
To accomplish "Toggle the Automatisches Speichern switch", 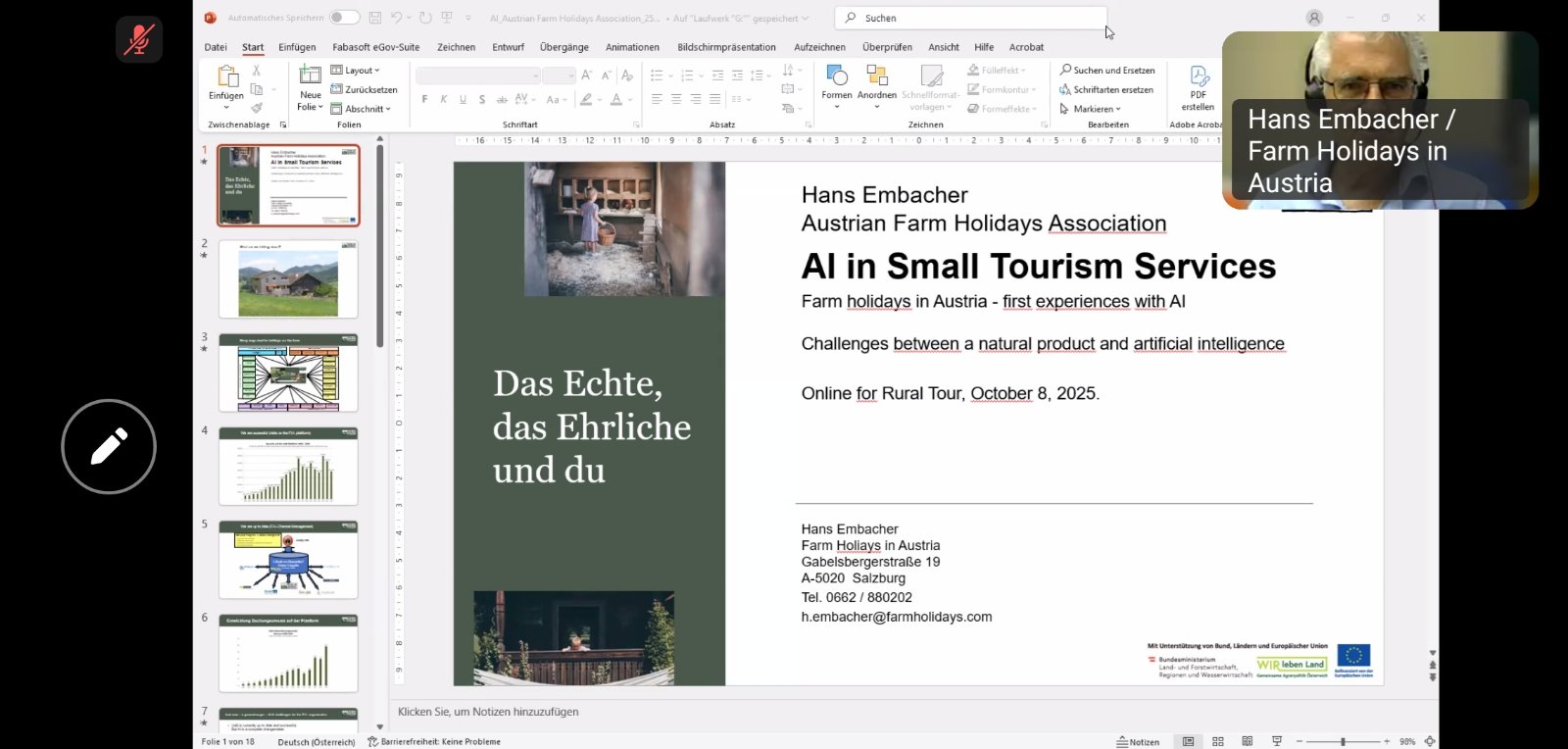I will click(x=343, y=18).
